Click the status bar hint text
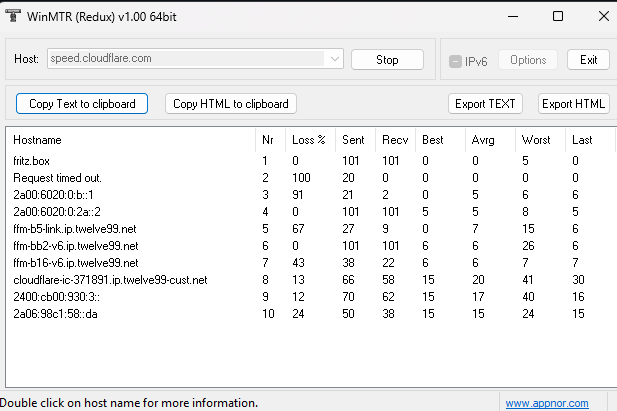The width and height of the screenshot is (617, 411). pos(129,403)
